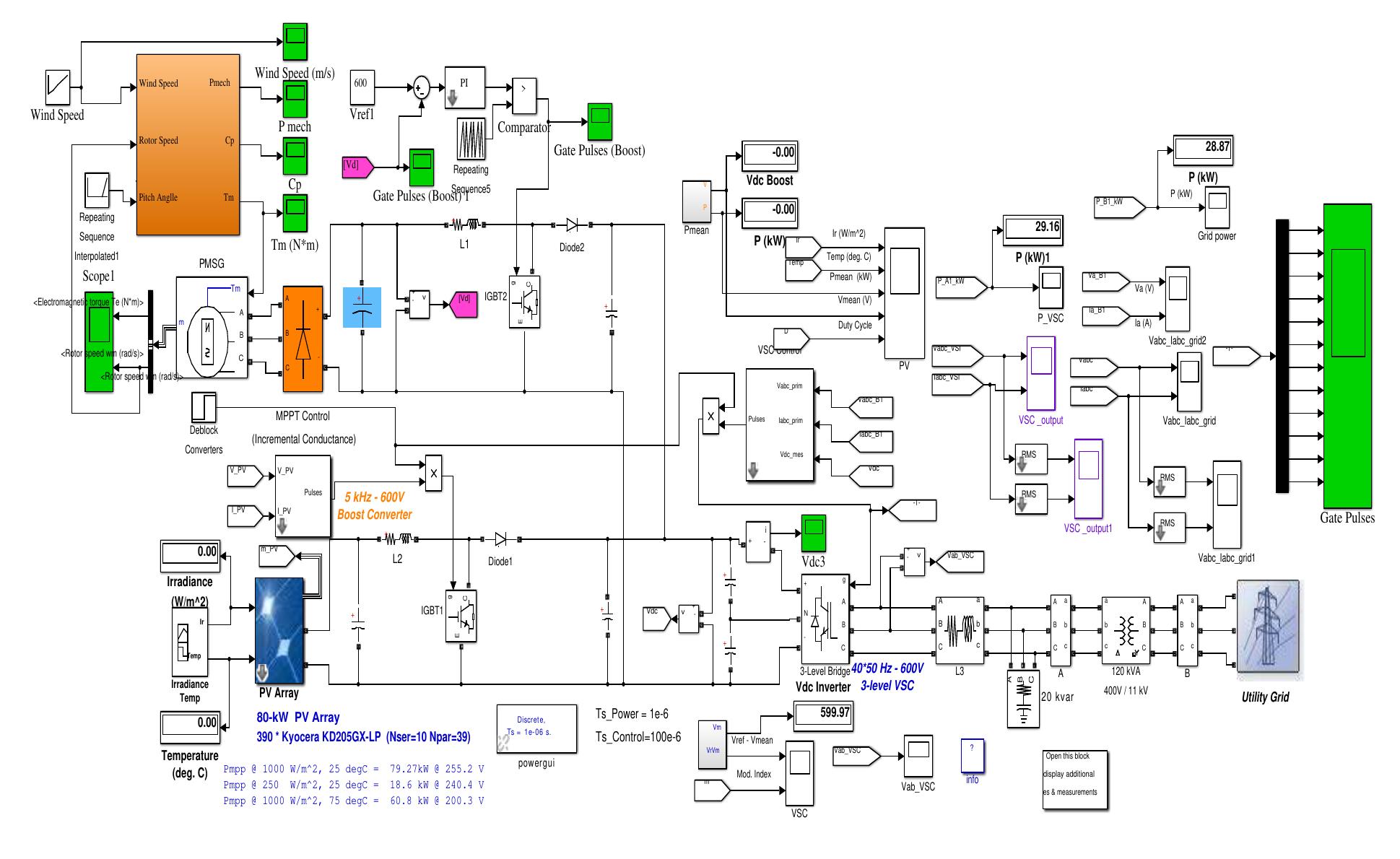The image size is (1400, 859).
Task: Select the 3-Level Bridge block
Action: click(825, 620)
